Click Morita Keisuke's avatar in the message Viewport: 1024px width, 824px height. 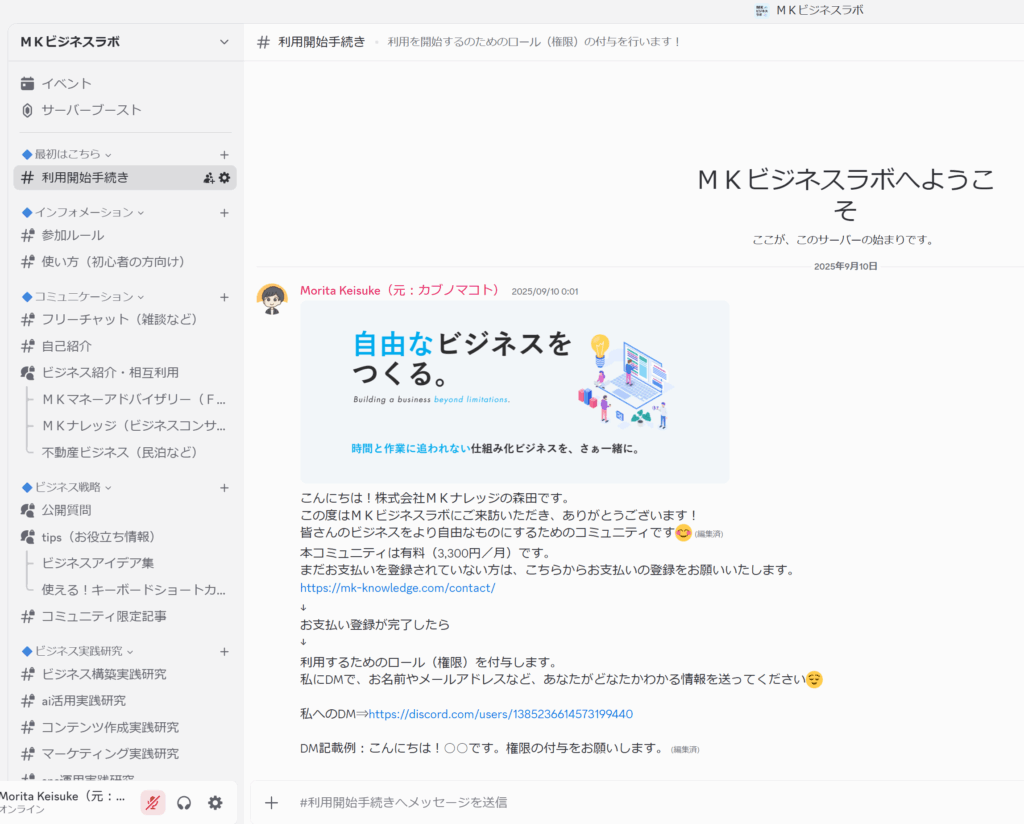272,299
